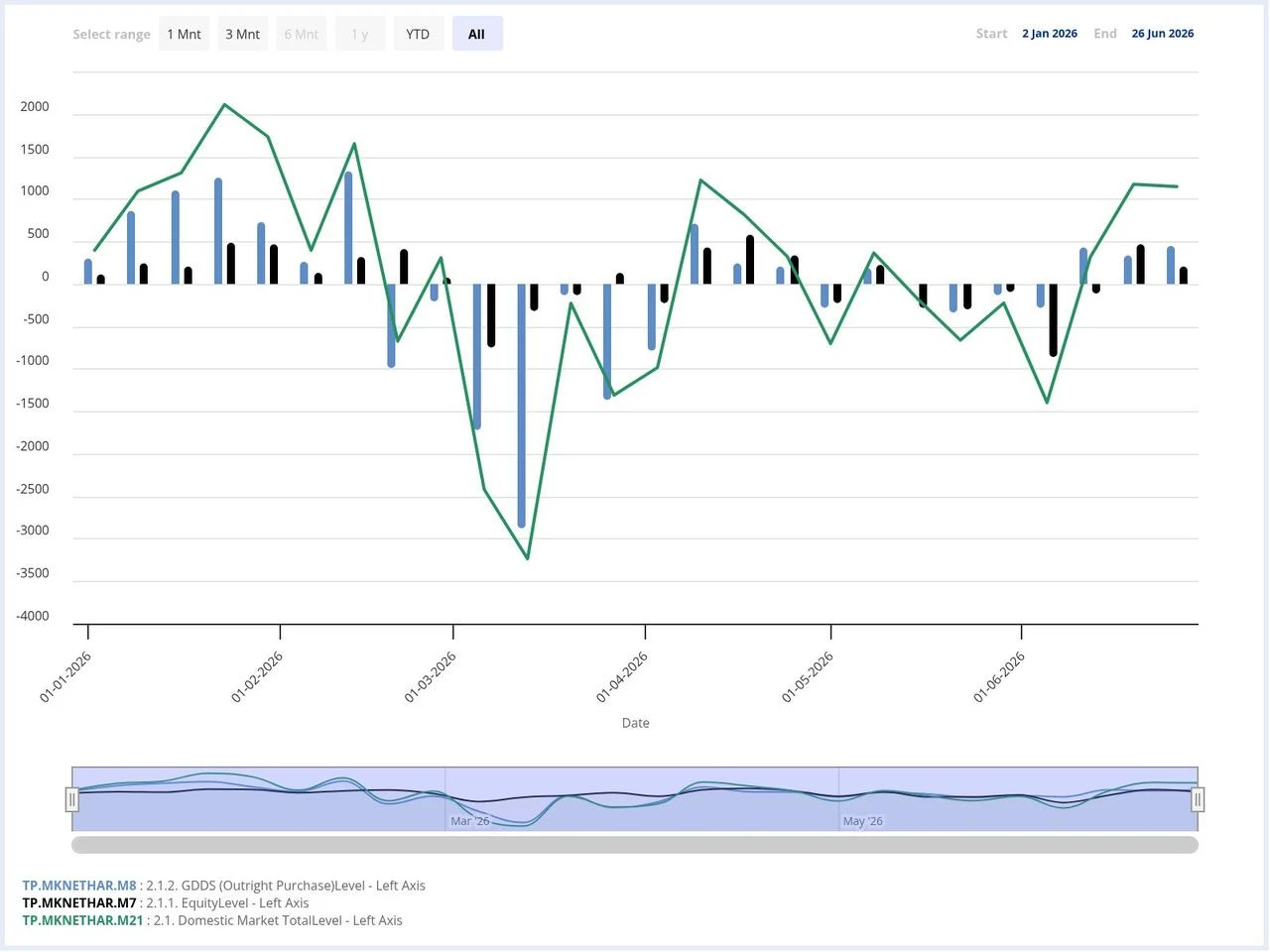Click the 01-05-2026 axis label
The image size is (1270, 952).
coord(808,676)
